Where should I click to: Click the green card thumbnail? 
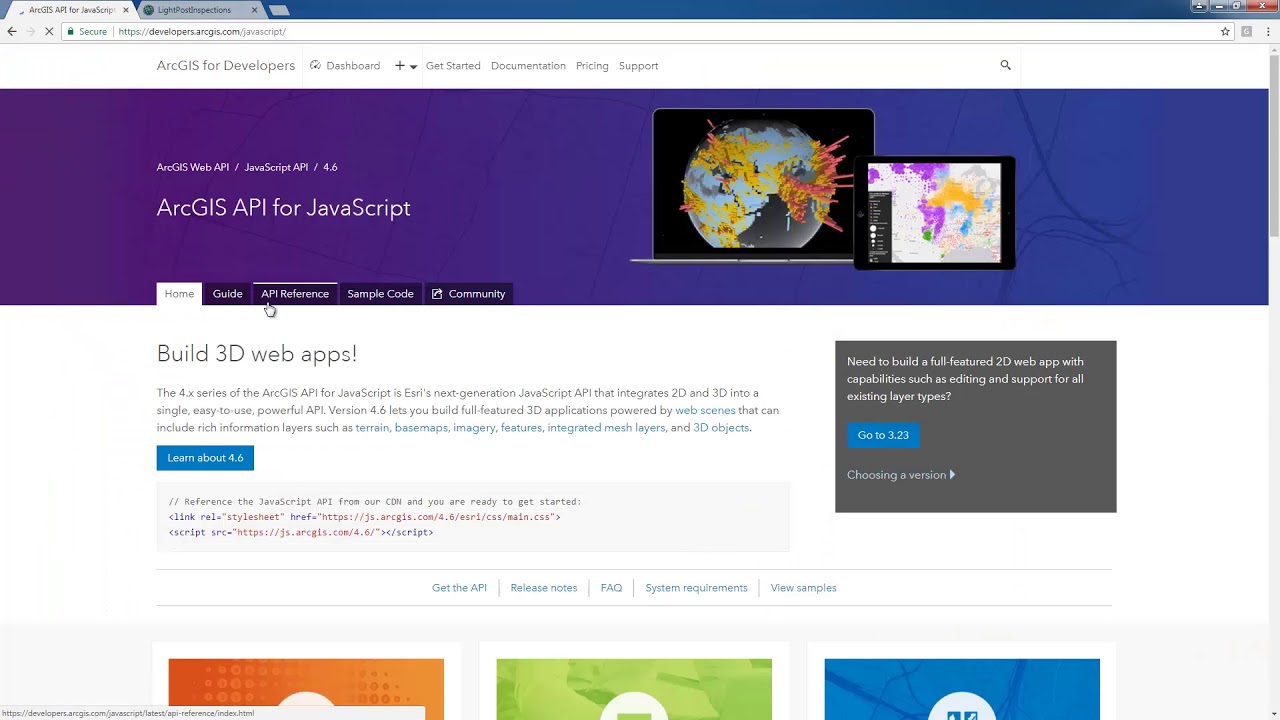tap(634, 689)
